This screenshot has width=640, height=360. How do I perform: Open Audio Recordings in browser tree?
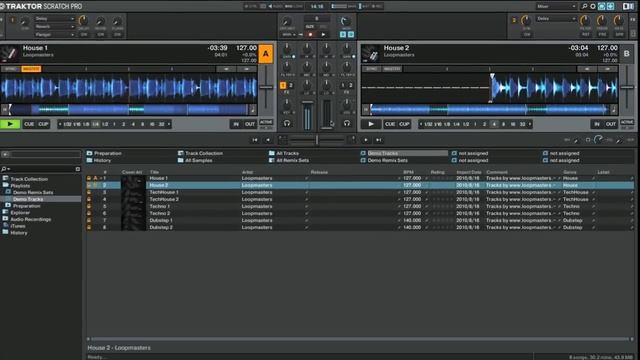coord(31,220)
